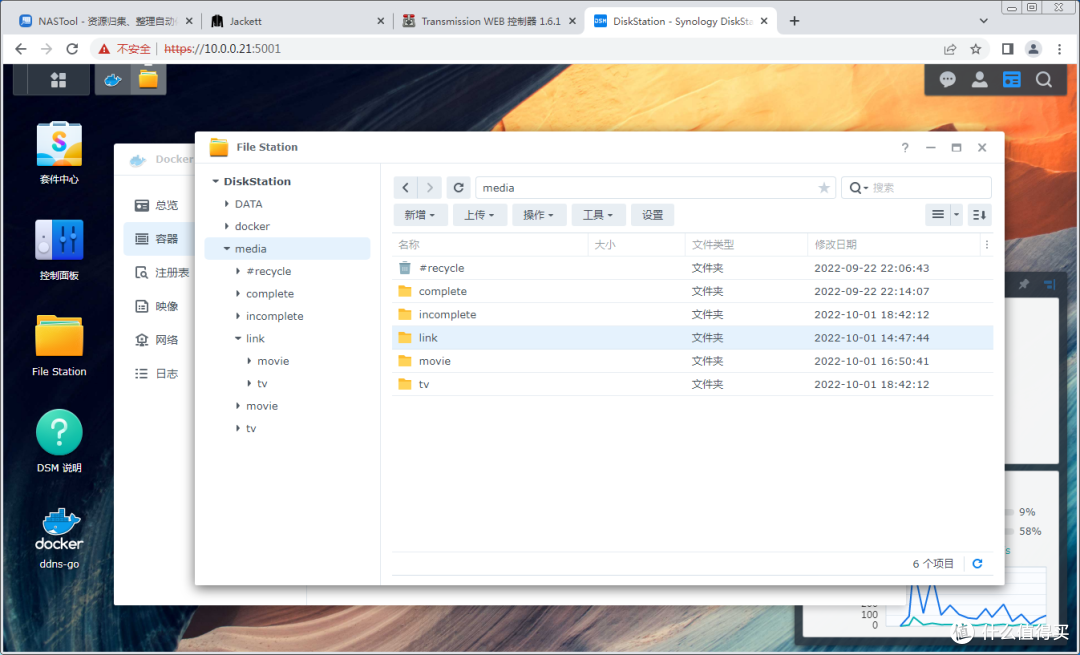Expand the movie folder under link
1080x655 pixels.
pos(251,360)
